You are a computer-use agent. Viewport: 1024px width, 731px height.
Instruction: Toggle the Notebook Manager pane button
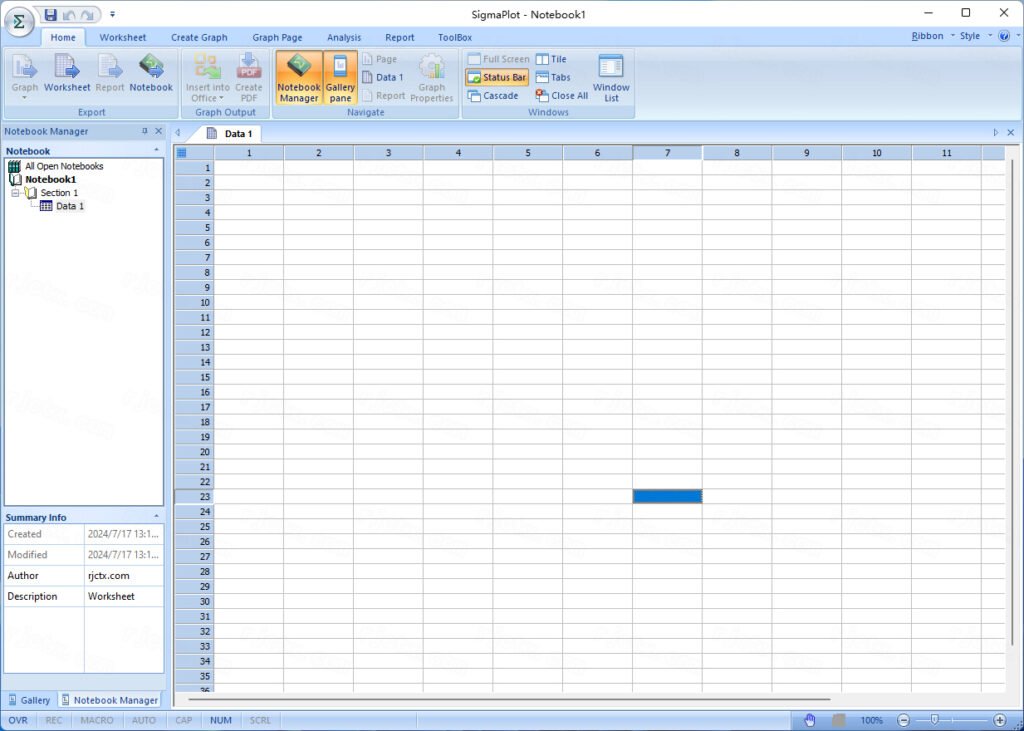point(299,77)
